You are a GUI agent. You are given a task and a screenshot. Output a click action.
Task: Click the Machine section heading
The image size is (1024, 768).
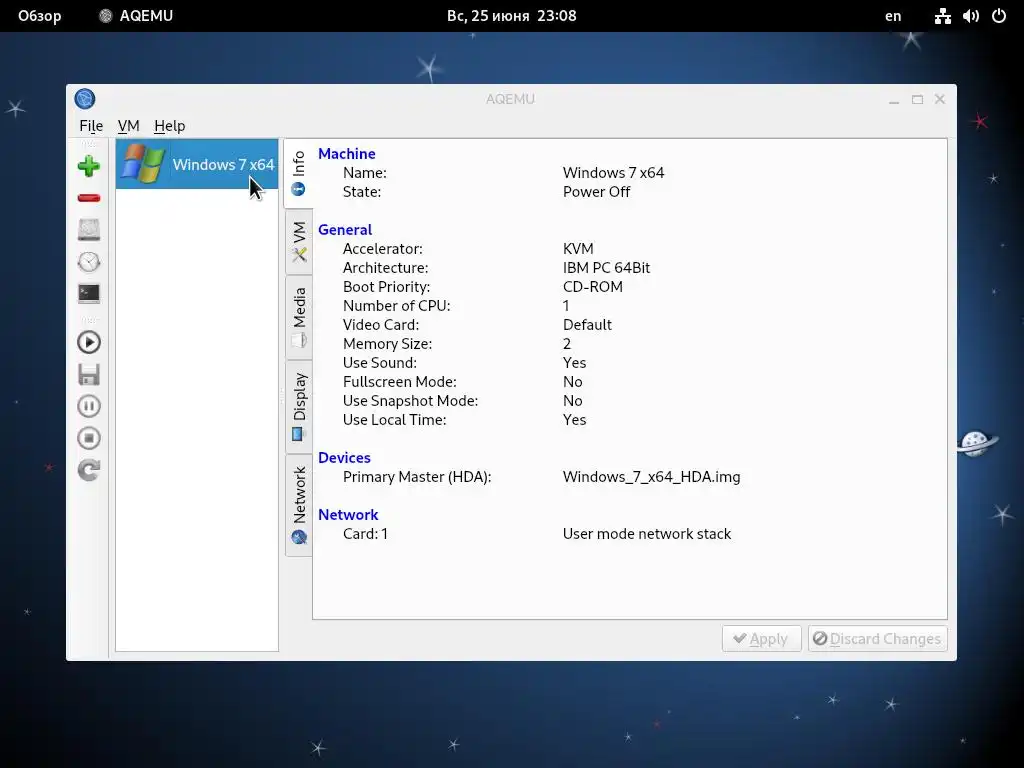pyautogui.click(x=347, y=153)
